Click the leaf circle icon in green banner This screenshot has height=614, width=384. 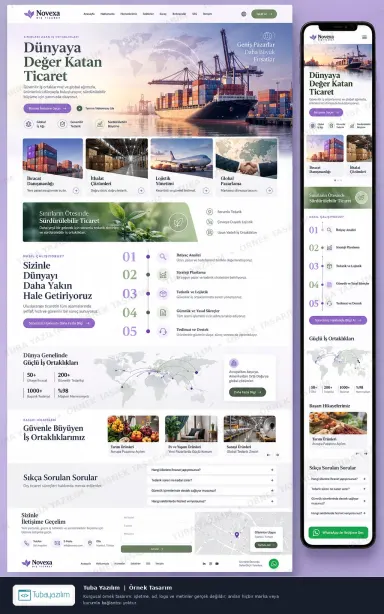pyautogui.click(x=178, y=222)
